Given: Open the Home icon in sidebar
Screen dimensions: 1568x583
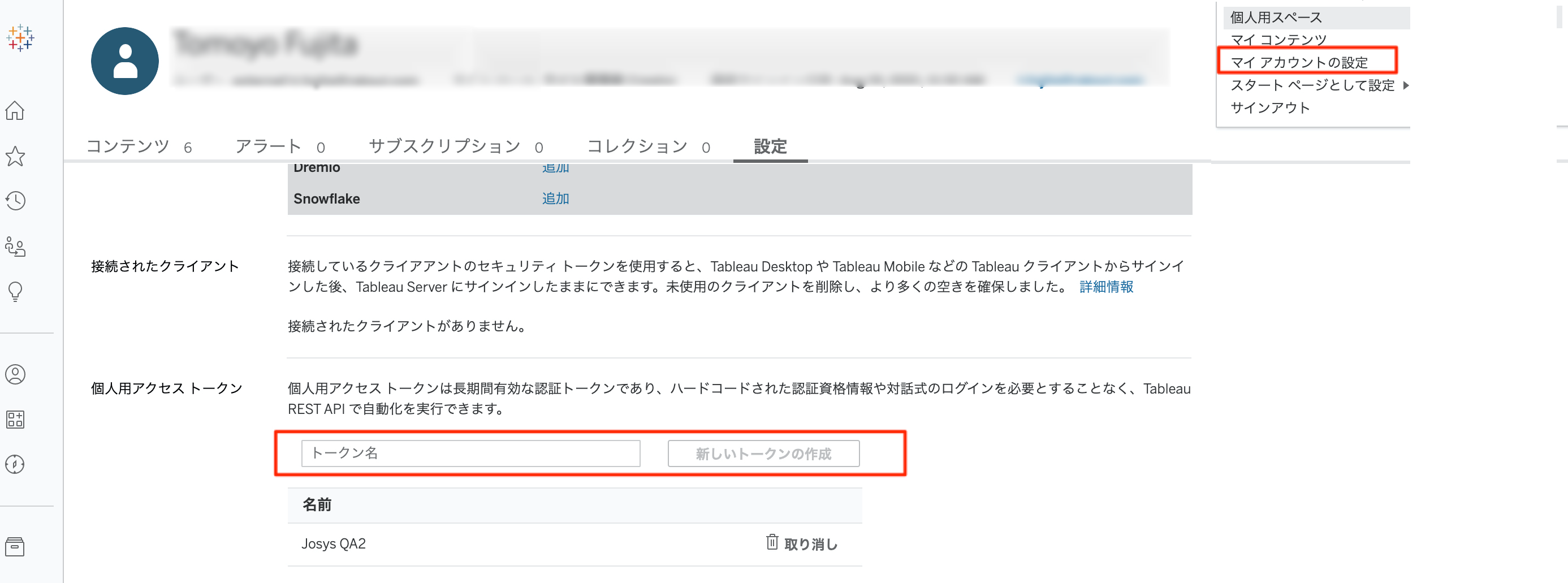Looking at the screenshot, I should coord(15,111).
